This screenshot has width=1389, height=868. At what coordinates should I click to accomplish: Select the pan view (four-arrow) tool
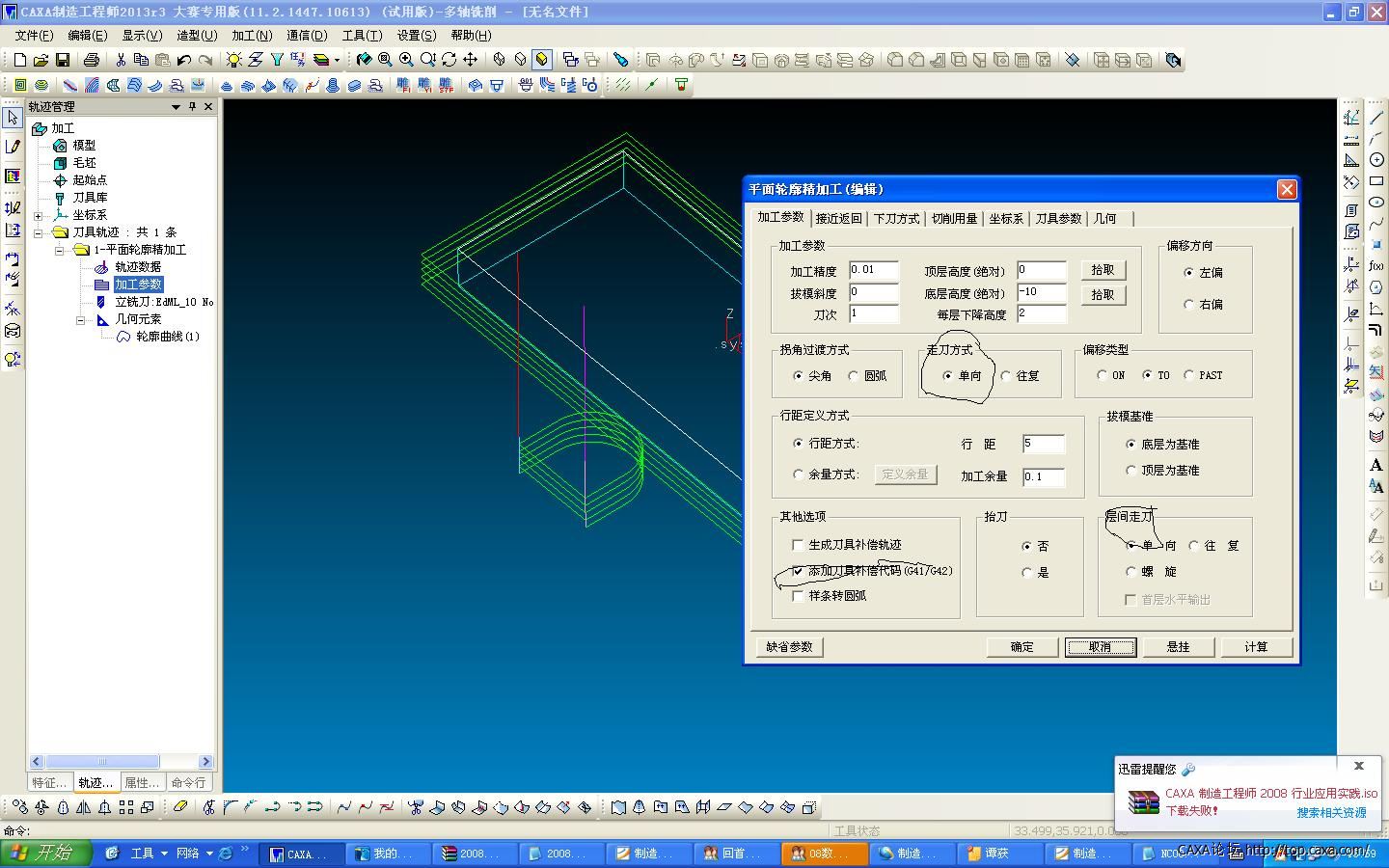(471, 60)
